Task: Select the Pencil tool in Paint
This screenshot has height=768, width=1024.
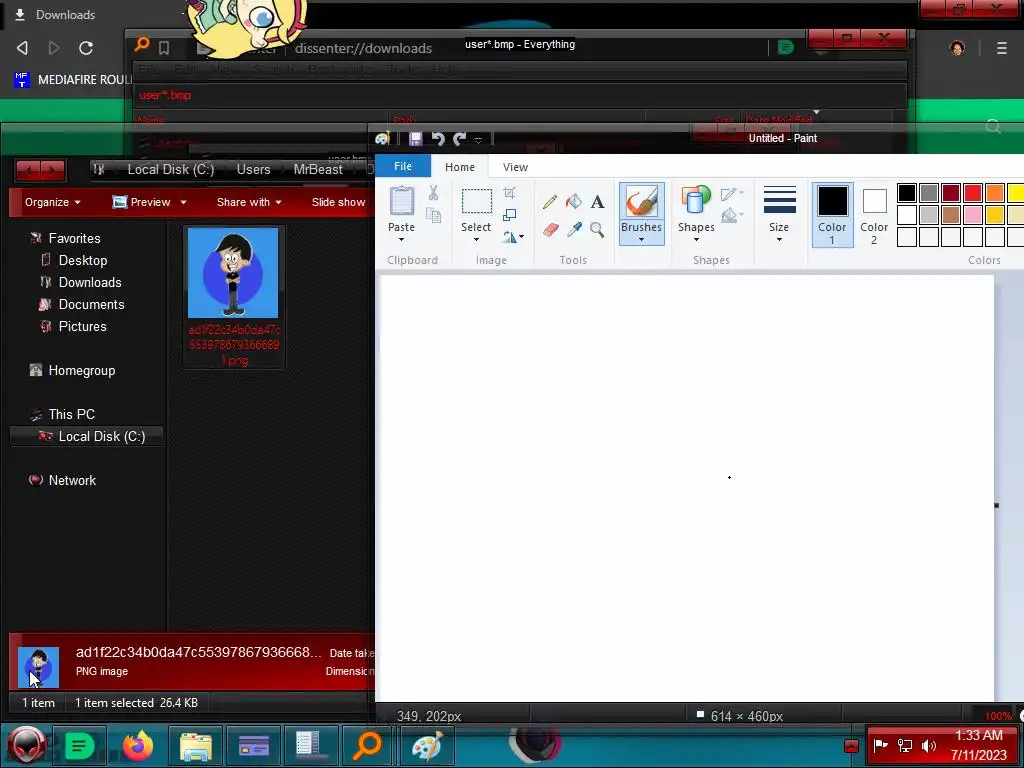Action: click(x=550, y=202)
